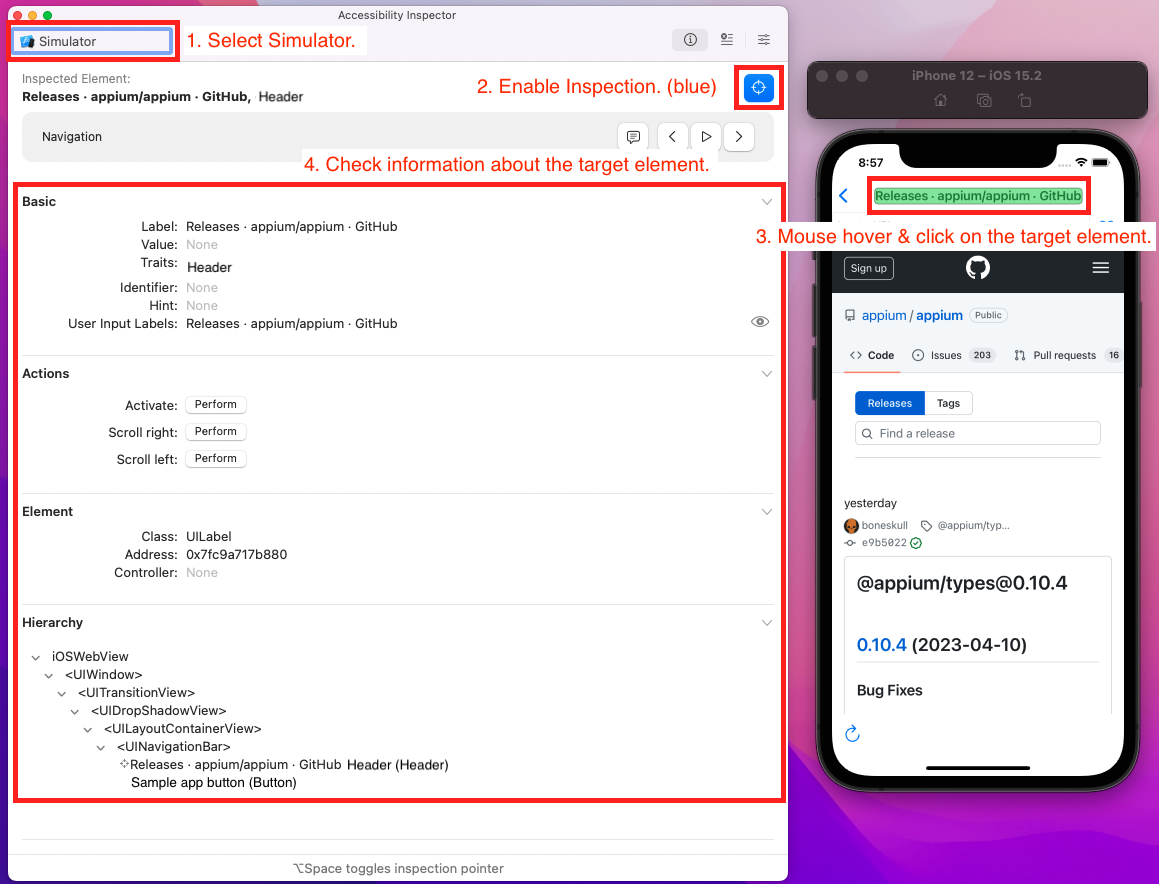
Task: Click the Home icon in Simulator toolbar
Action: [940, 100]
